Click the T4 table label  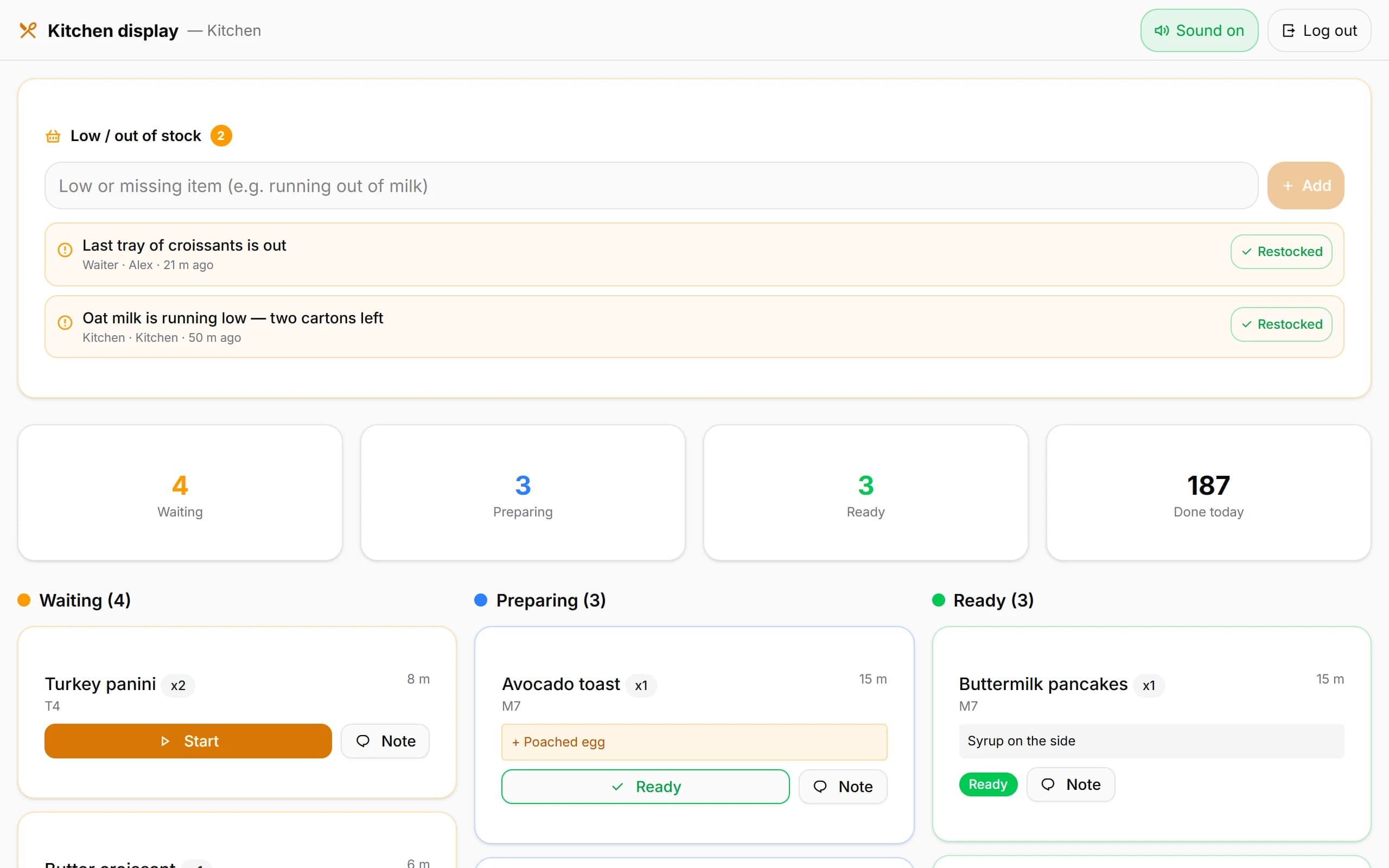pos(52,706)
